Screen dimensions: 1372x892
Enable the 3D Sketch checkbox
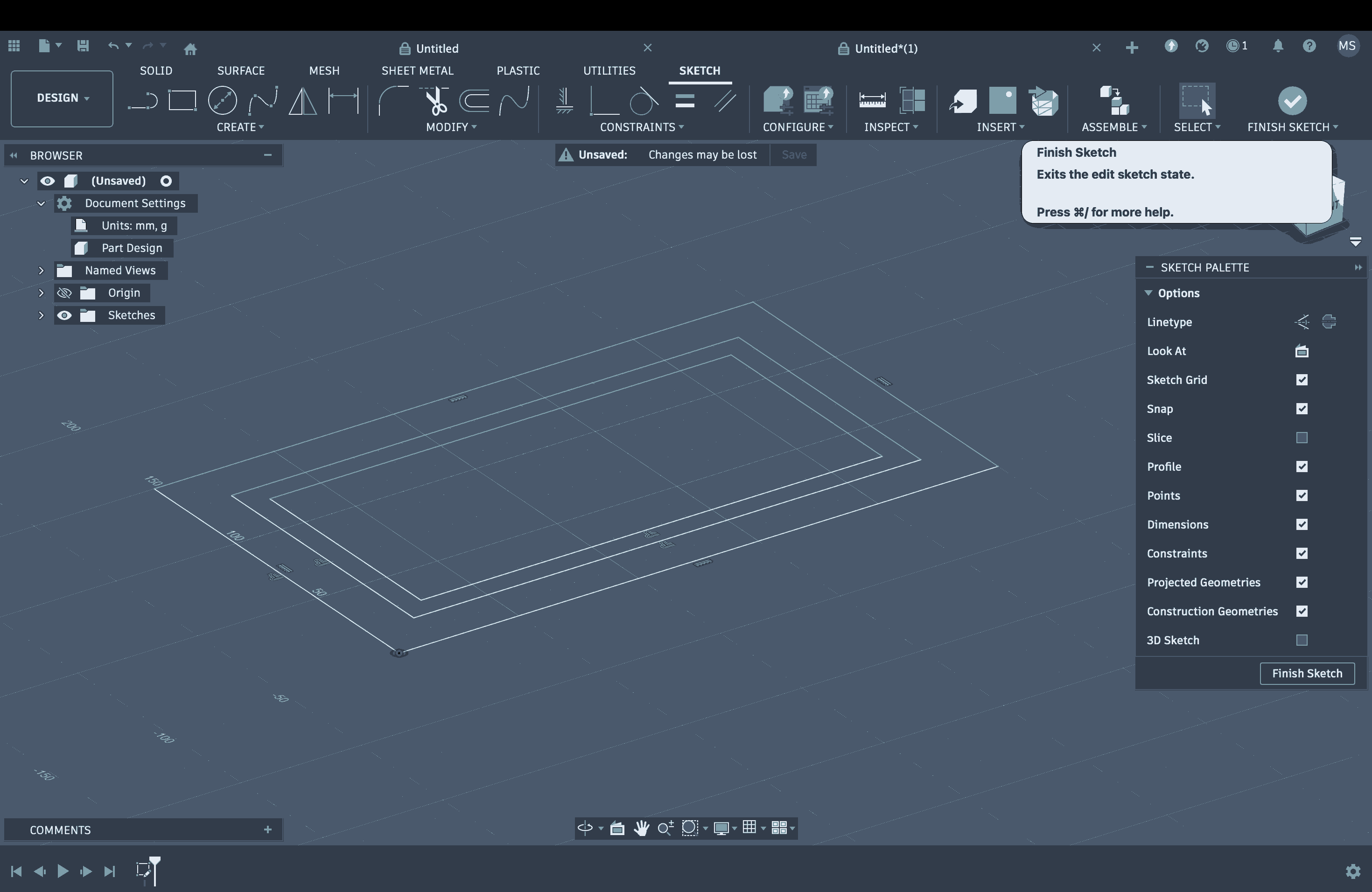coord(1302,640)
